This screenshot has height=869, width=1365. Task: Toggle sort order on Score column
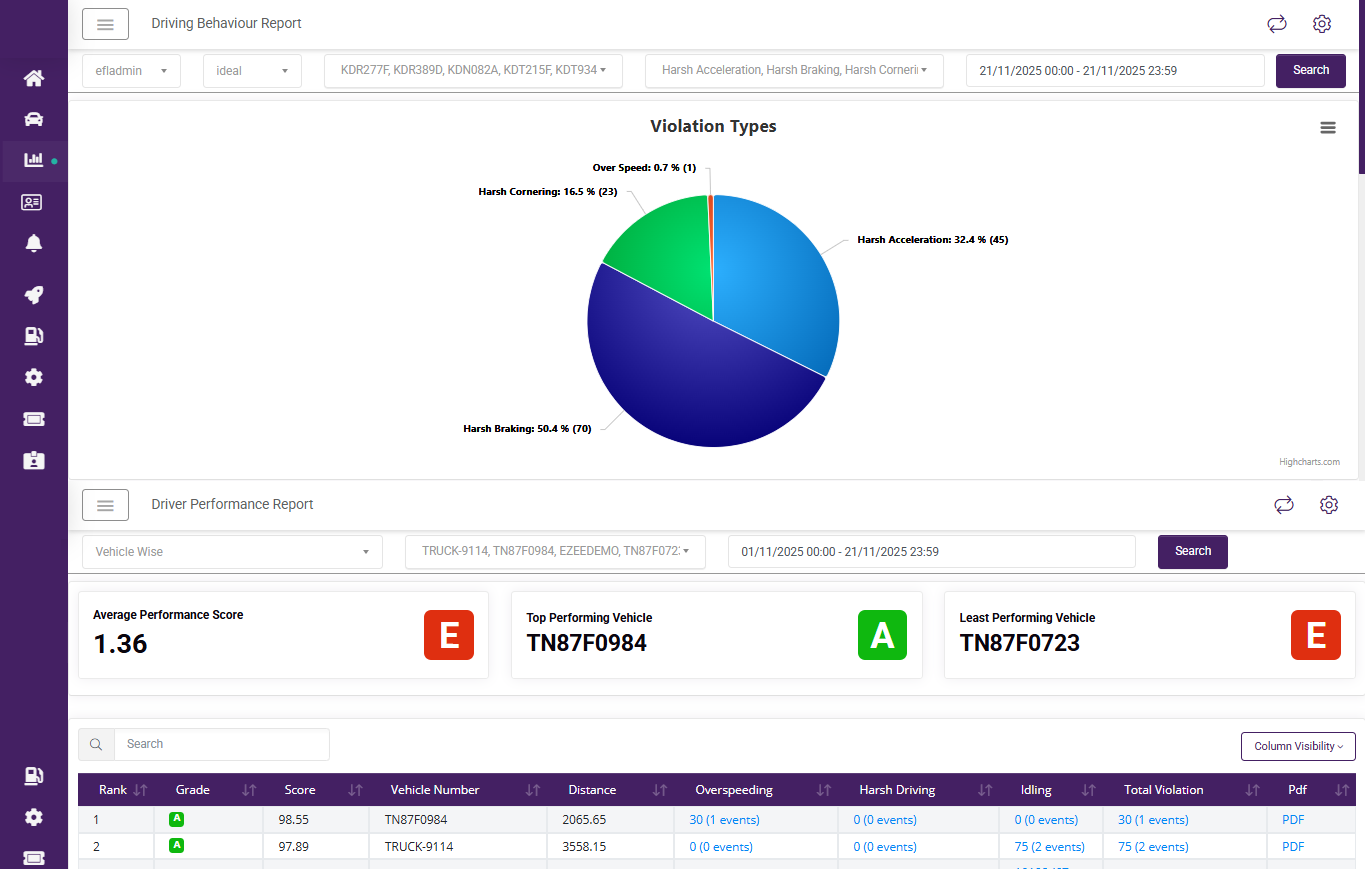pos(355,790)
